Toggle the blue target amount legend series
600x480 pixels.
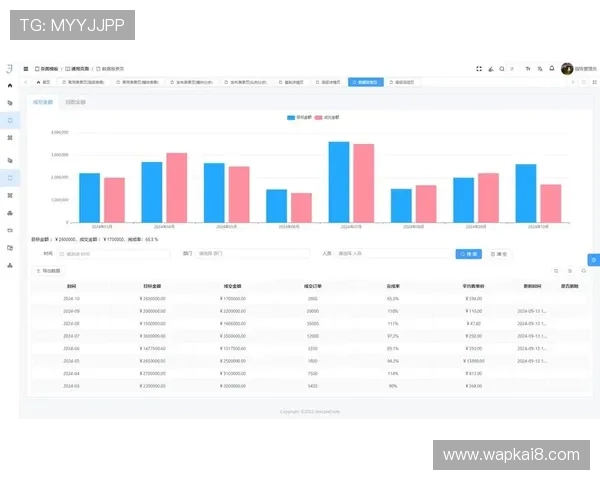[297, 117]
